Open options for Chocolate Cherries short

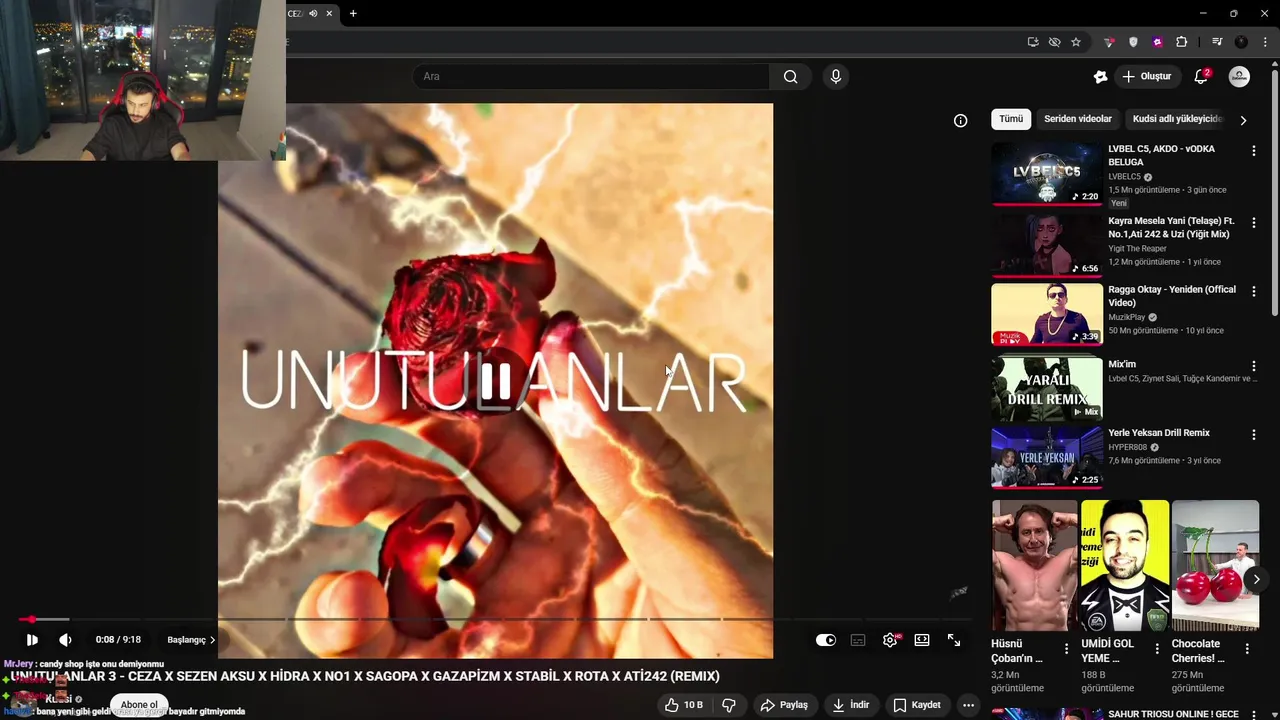pyautogui.click(x=1247, y=649)
